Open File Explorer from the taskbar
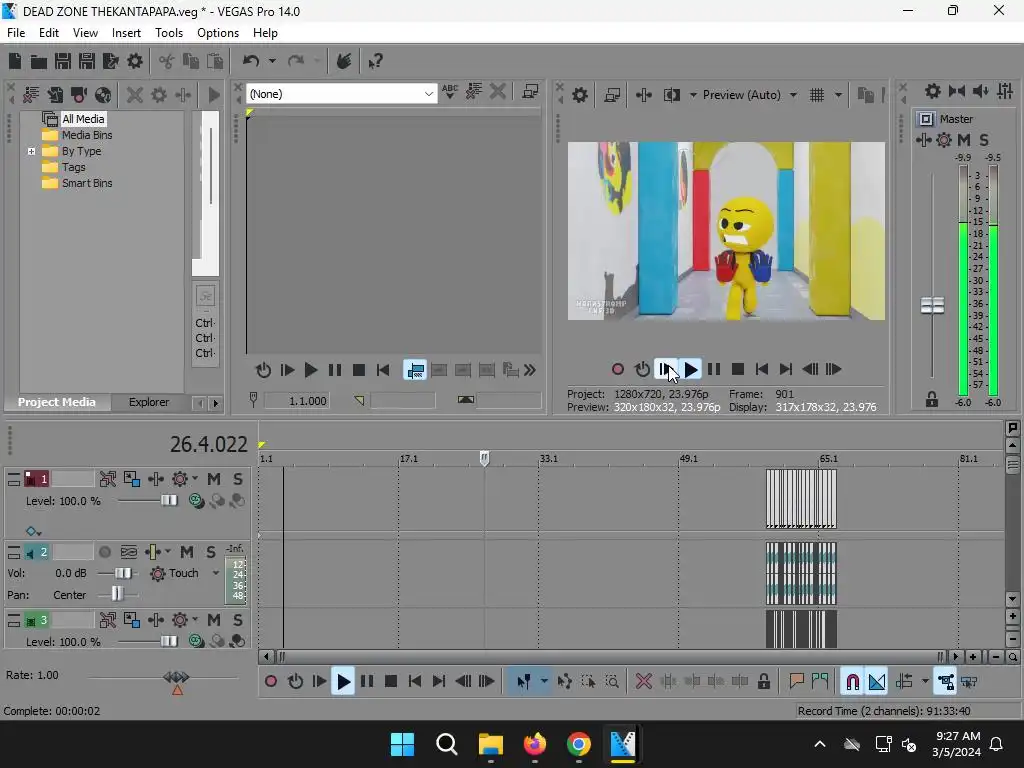 (490, 744)
